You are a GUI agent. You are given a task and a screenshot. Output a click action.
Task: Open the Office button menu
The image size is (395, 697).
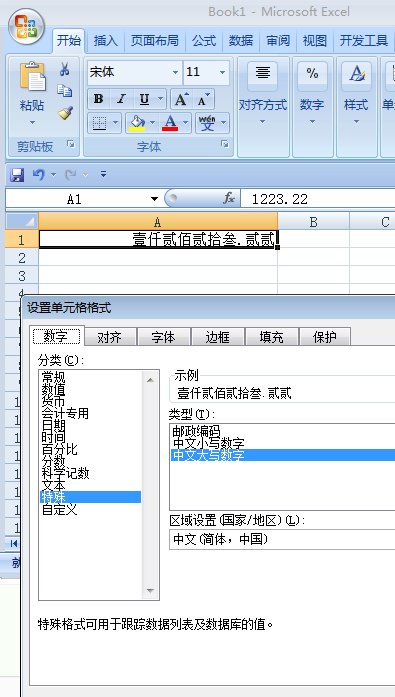coord(26,27)
